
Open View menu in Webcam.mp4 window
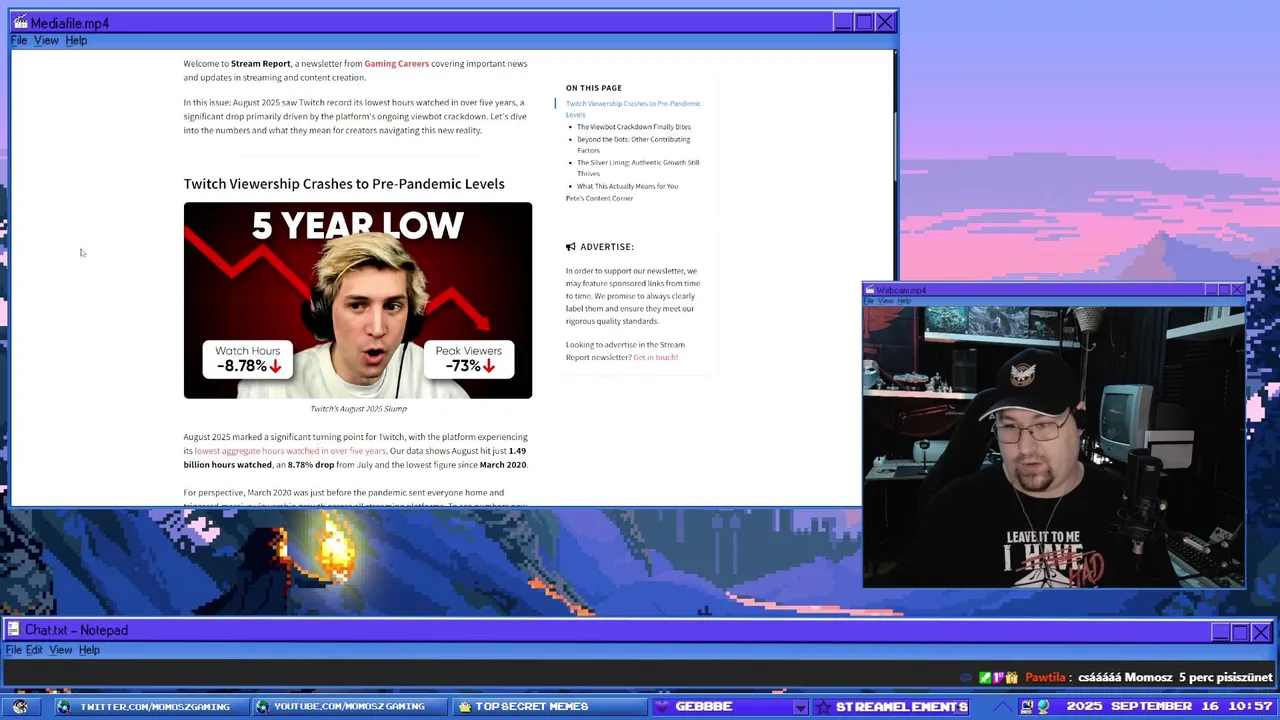(885, 301)
